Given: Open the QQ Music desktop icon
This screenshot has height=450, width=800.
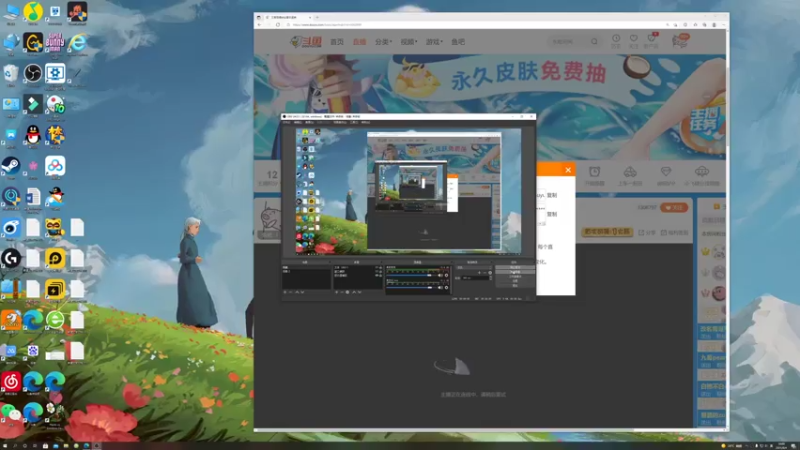Looking at the screenshot, I should (x=33, y=11).
